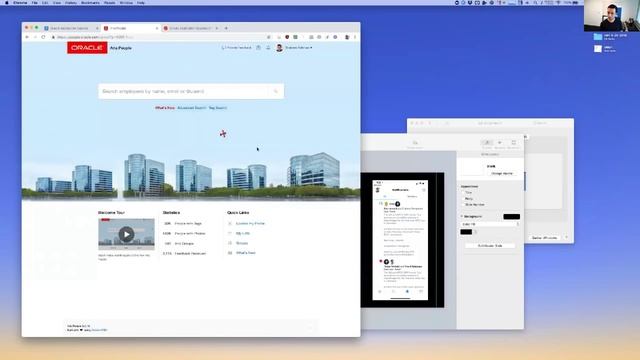Click the Change Master button in Keynote
The image size is (640, 360).
click(x=502, y=173)
